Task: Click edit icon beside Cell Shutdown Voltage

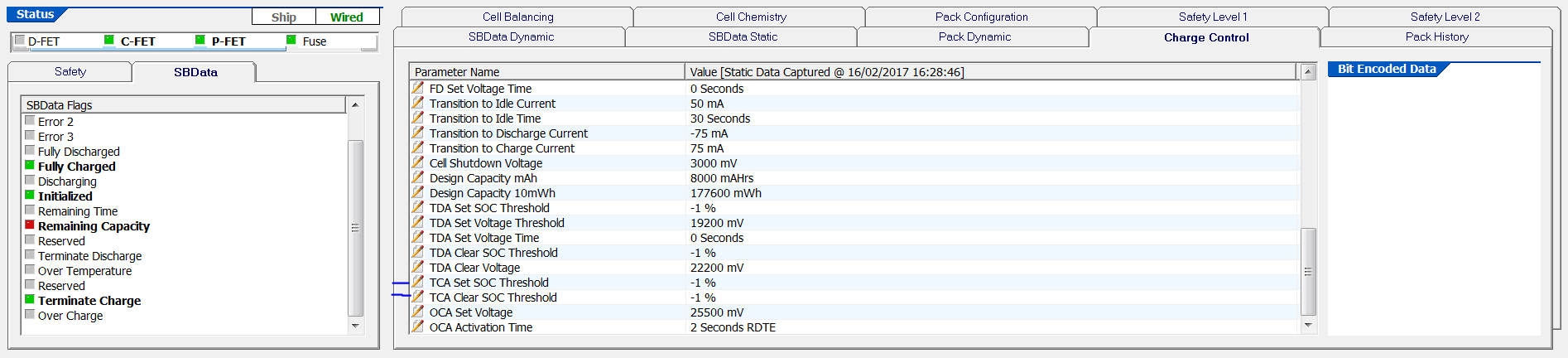Action: pos(418,162)
